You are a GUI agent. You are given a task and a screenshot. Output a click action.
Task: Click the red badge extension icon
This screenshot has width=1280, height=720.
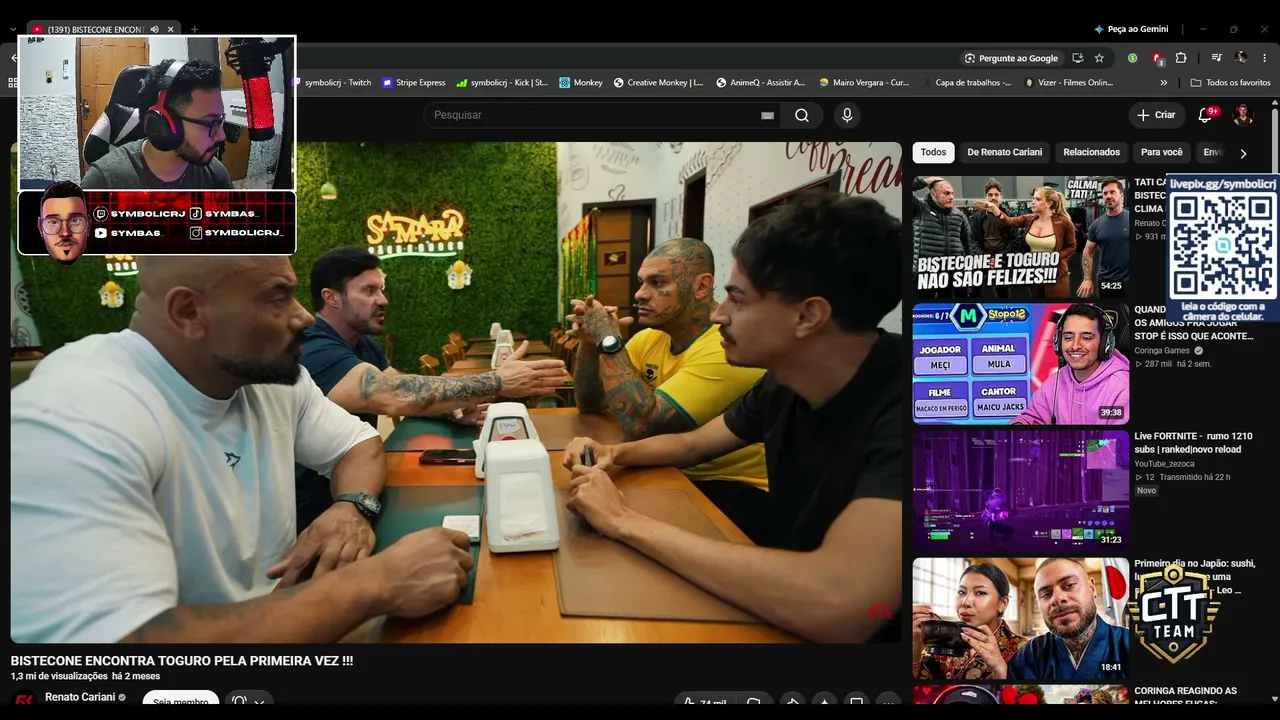pyautogui.click(x=1157, y=58)
